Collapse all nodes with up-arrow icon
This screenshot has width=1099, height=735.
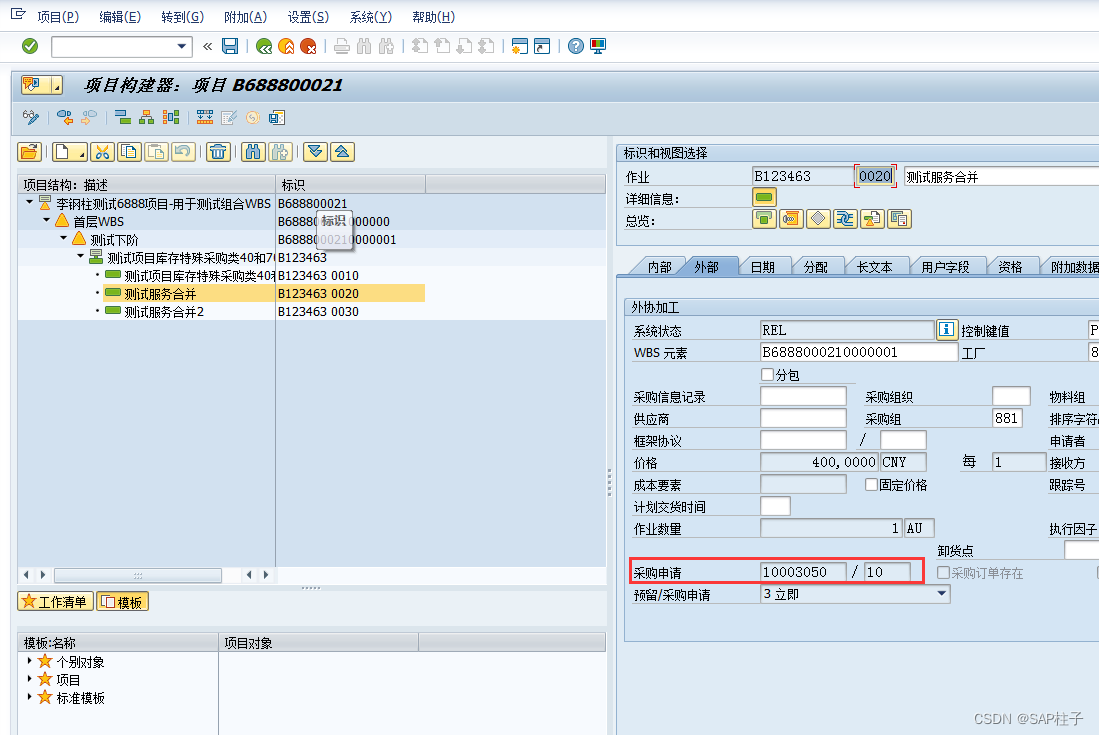(342, 152)
